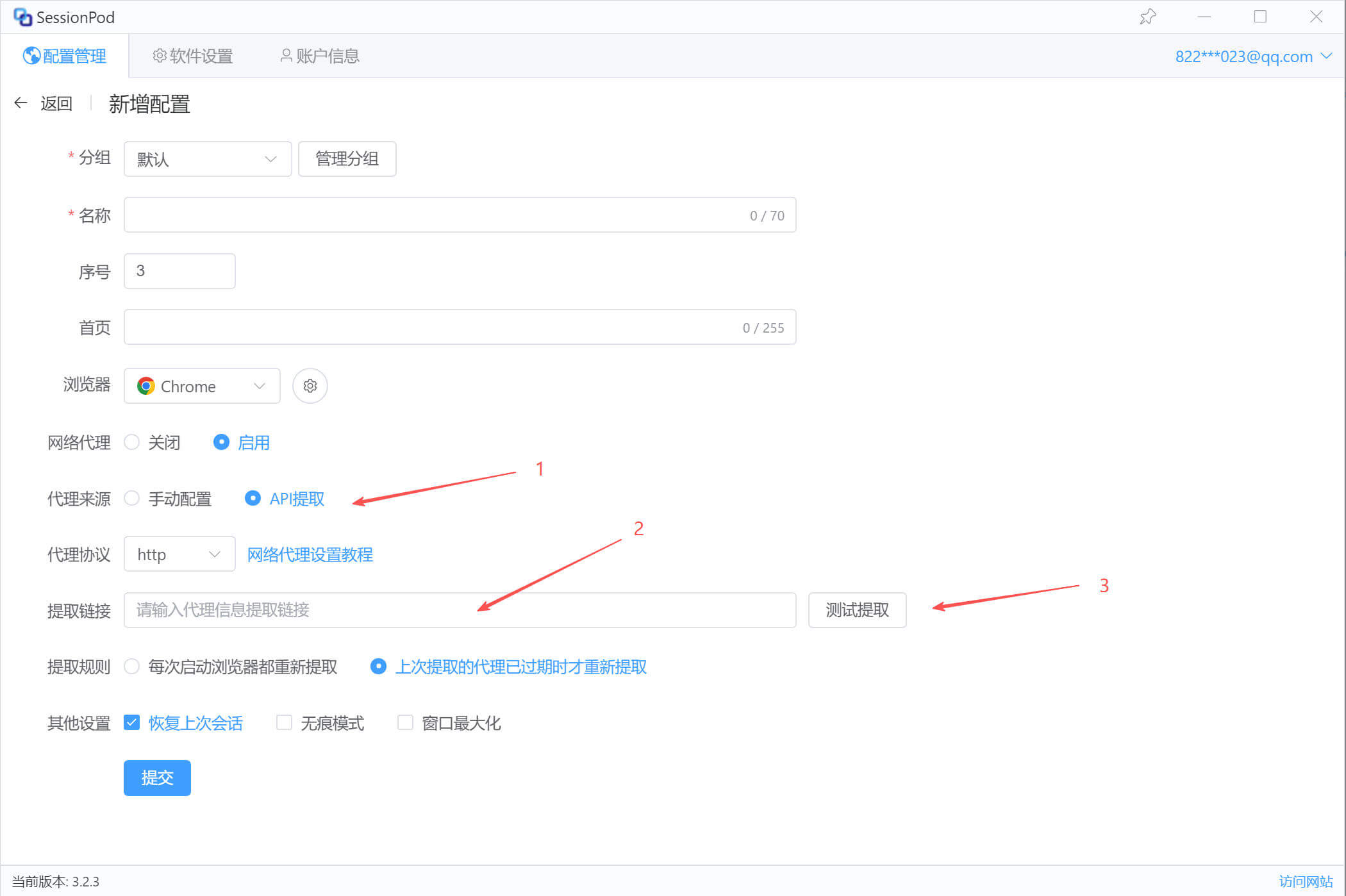
Task: Open the http proxy protocol dropdown
Action: click(179, 554)
